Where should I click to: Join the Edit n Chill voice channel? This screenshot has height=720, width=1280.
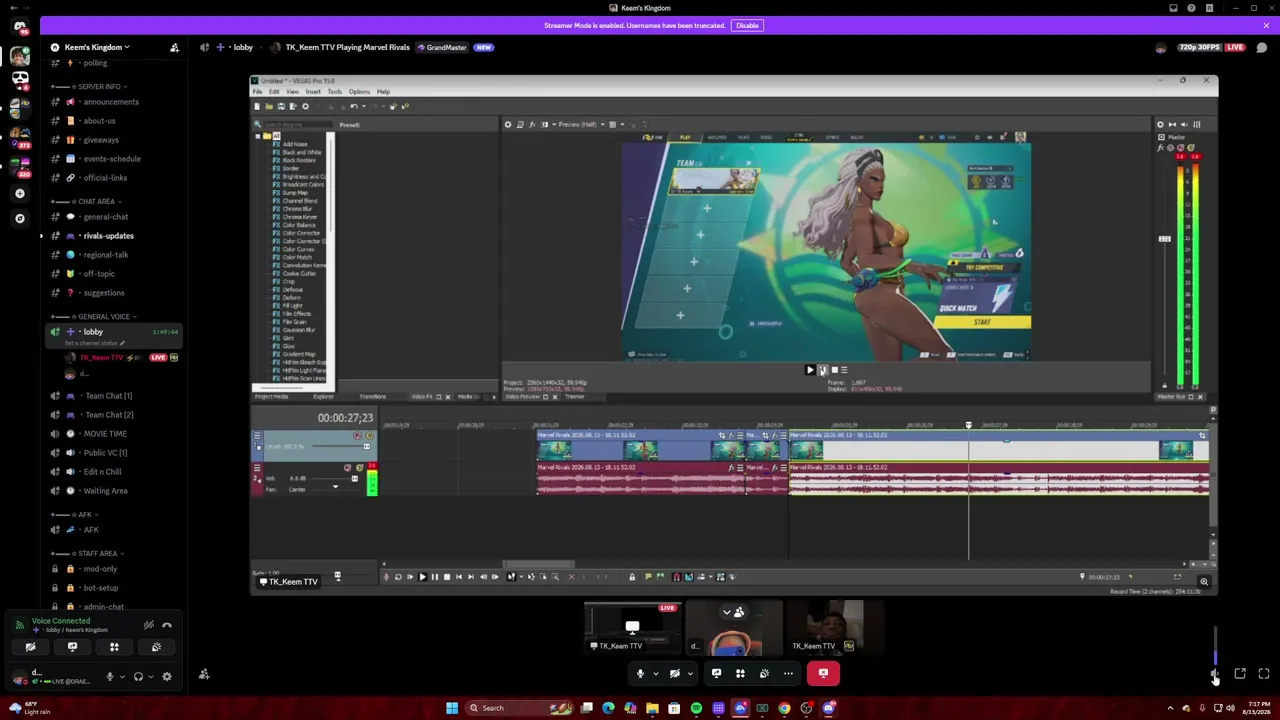(113, 472)
